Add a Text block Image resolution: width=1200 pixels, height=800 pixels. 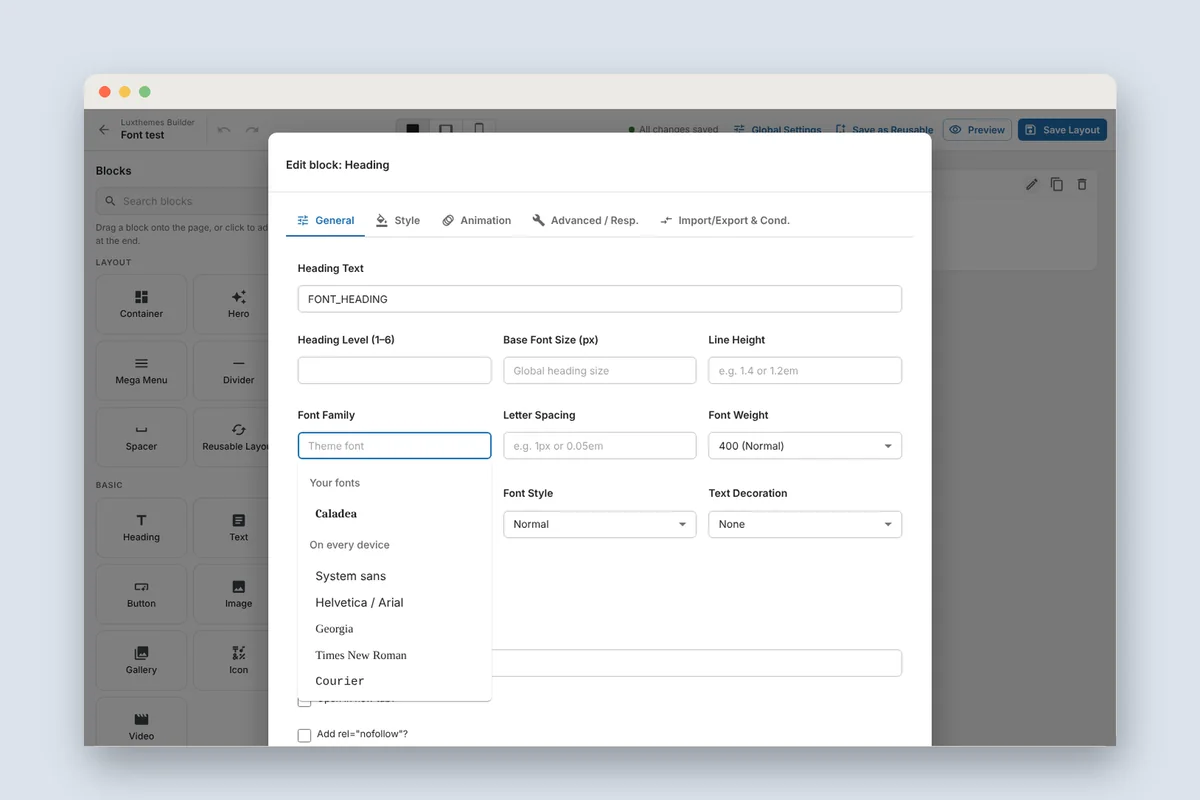[x=231, y=528]
